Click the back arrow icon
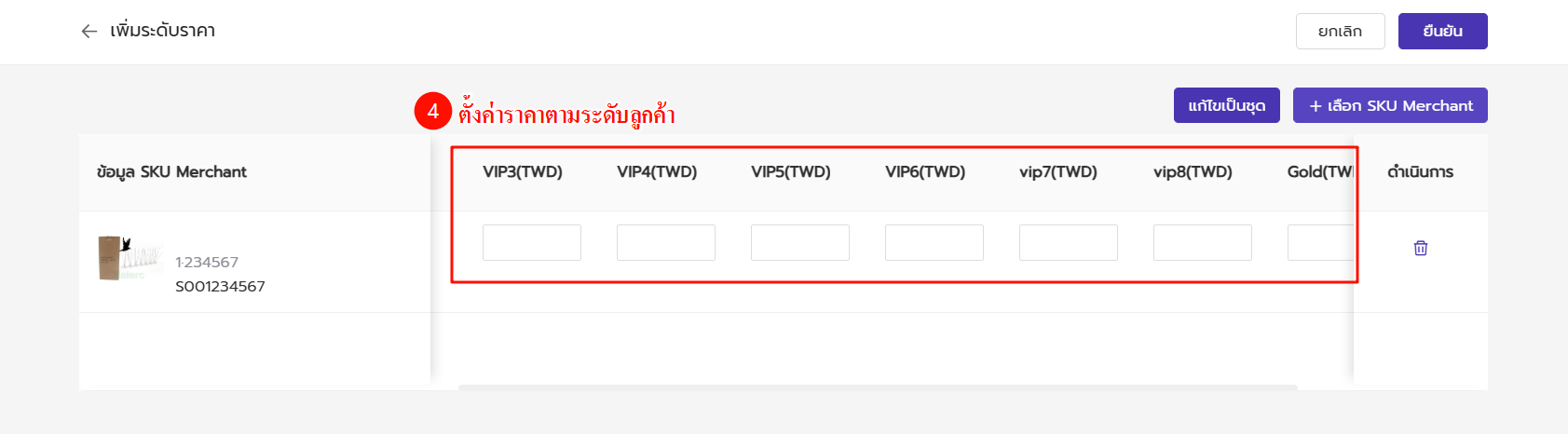Viewport: 1568px width, 434px height. (x=89, y=32)
